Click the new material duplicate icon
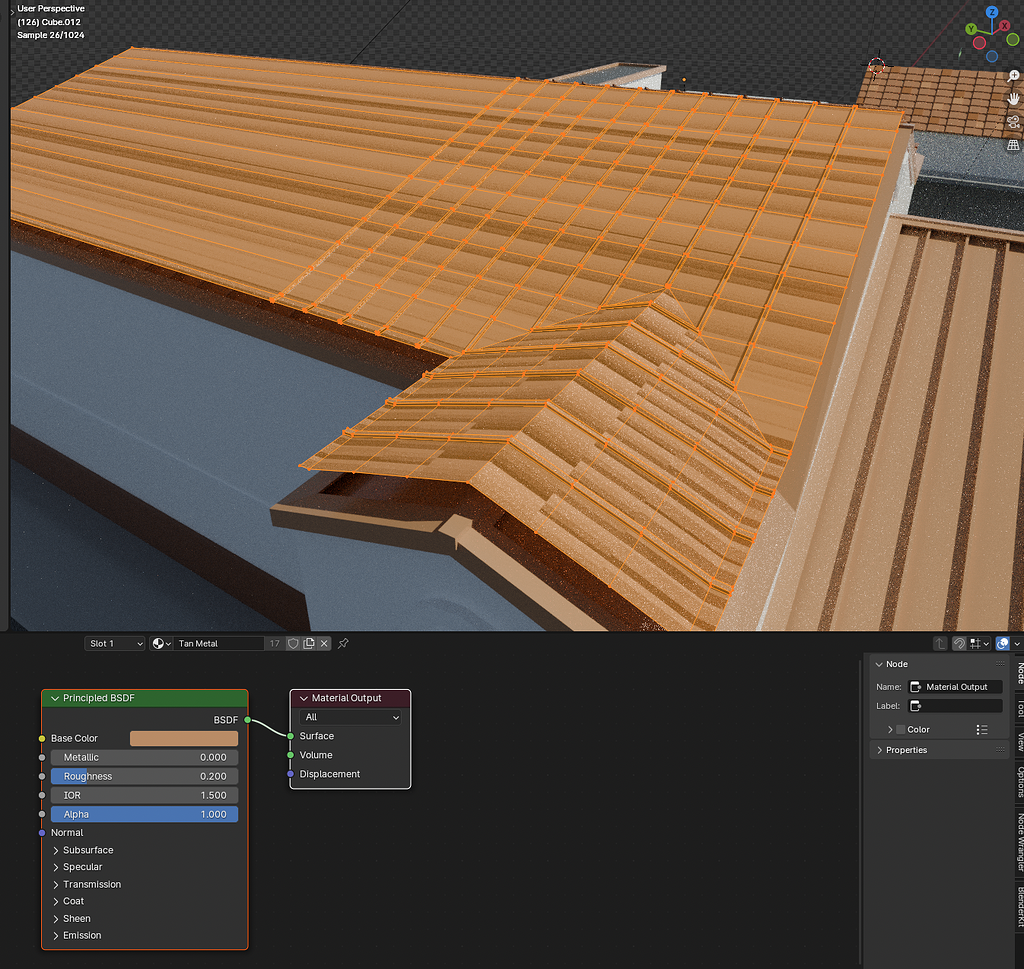This screenshot has width=1024, height=969. click(x=309, y=644)
